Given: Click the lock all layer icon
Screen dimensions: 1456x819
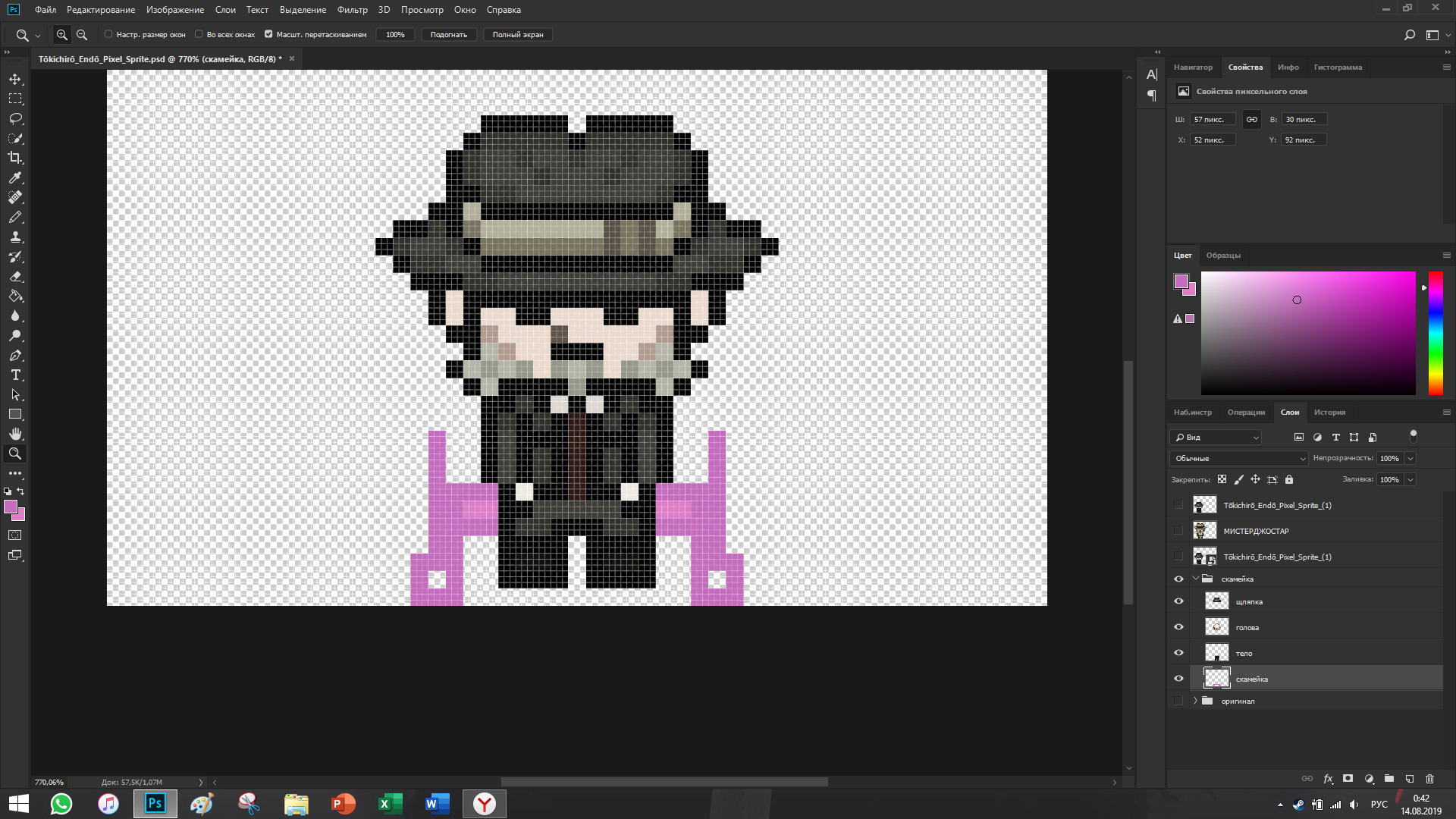Looking at the screenshot, I should pos(1289,479).
